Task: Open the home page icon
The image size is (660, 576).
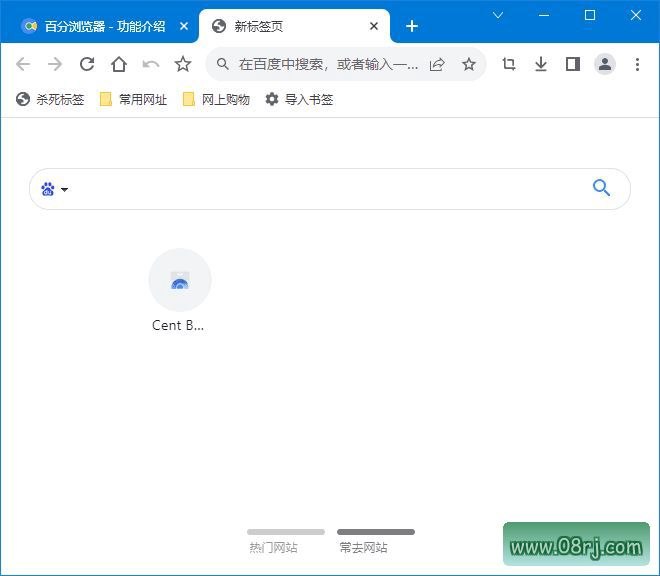Action: (x=119, y=64)
